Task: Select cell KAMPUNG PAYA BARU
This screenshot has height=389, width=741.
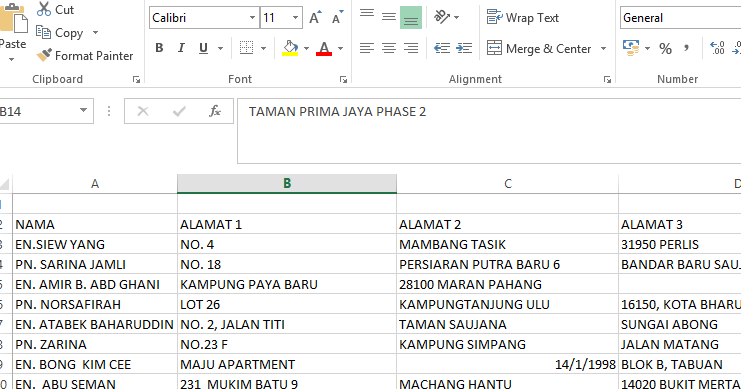Action: point(287,284)
